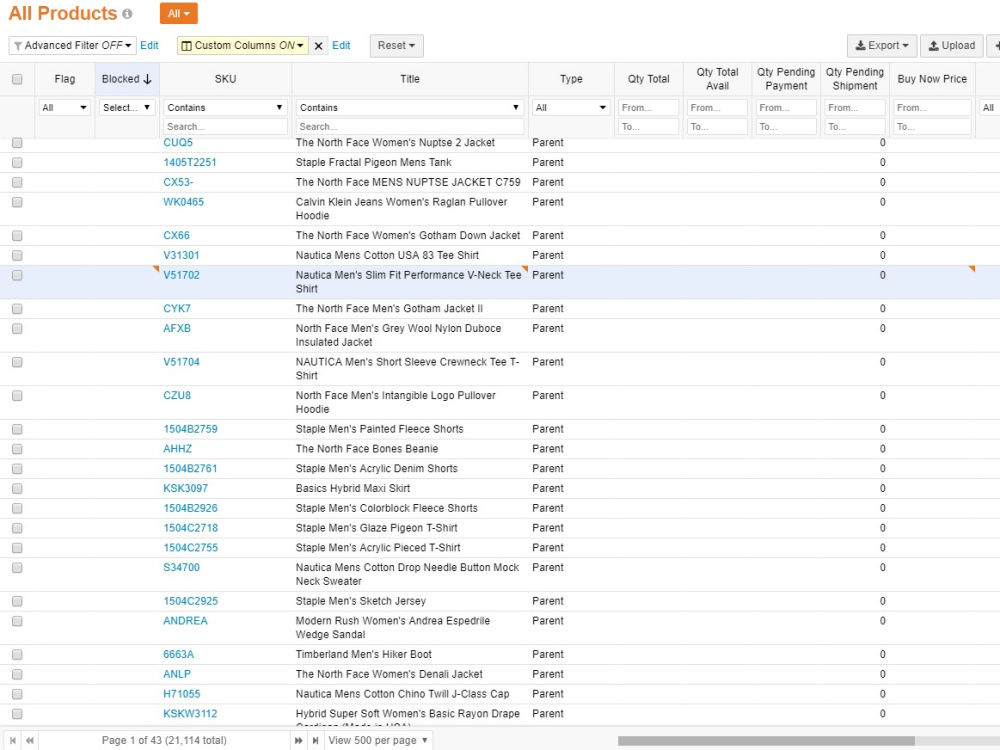1000x750 pixels.
Task: Open Custom Columns ON menu
Action: point(242,46)
